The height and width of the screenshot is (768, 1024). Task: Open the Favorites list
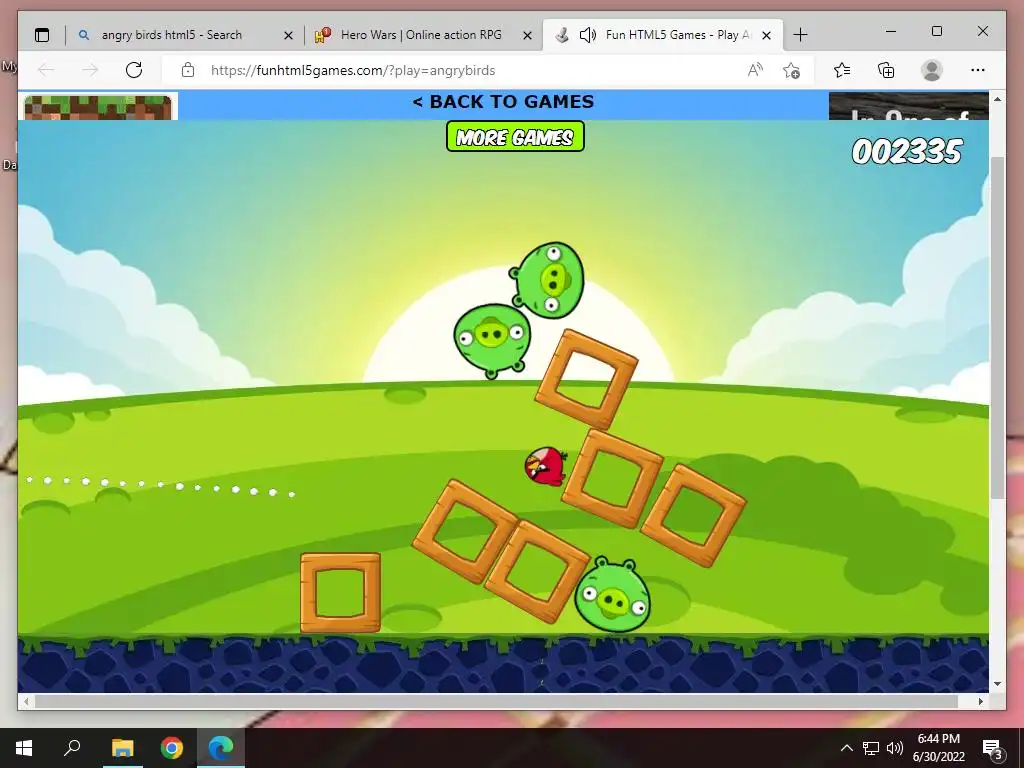point(842,70)
